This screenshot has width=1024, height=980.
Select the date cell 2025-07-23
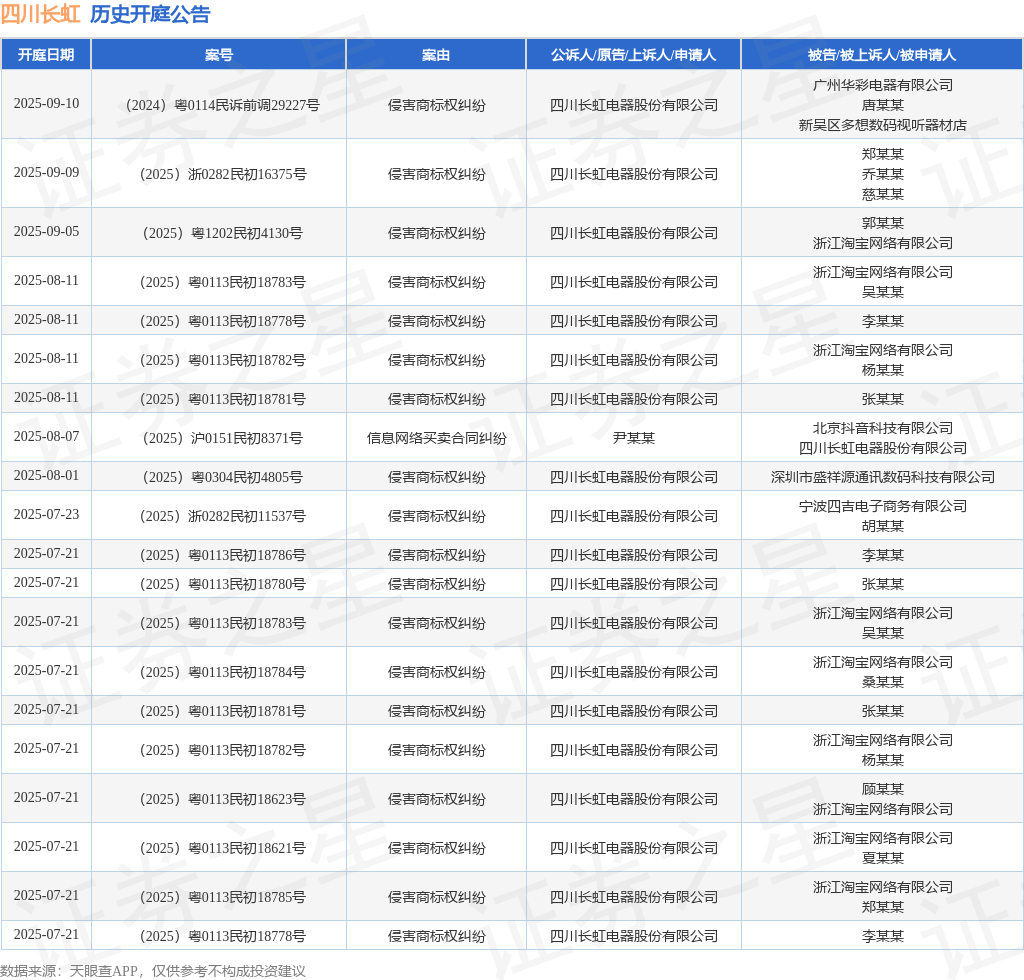[46, 514]
